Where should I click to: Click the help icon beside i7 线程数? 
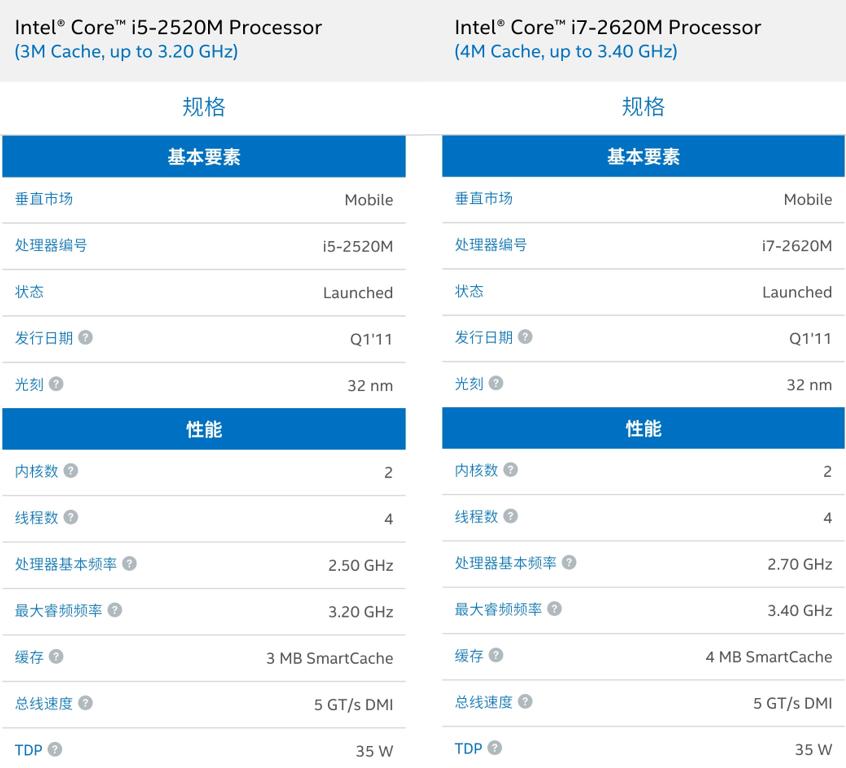512,517
